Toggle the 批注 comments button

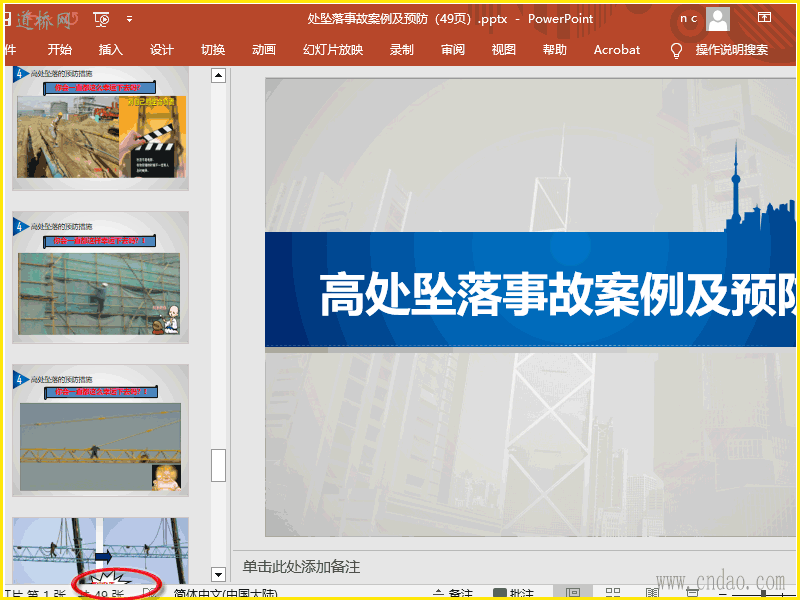(514, 594)
